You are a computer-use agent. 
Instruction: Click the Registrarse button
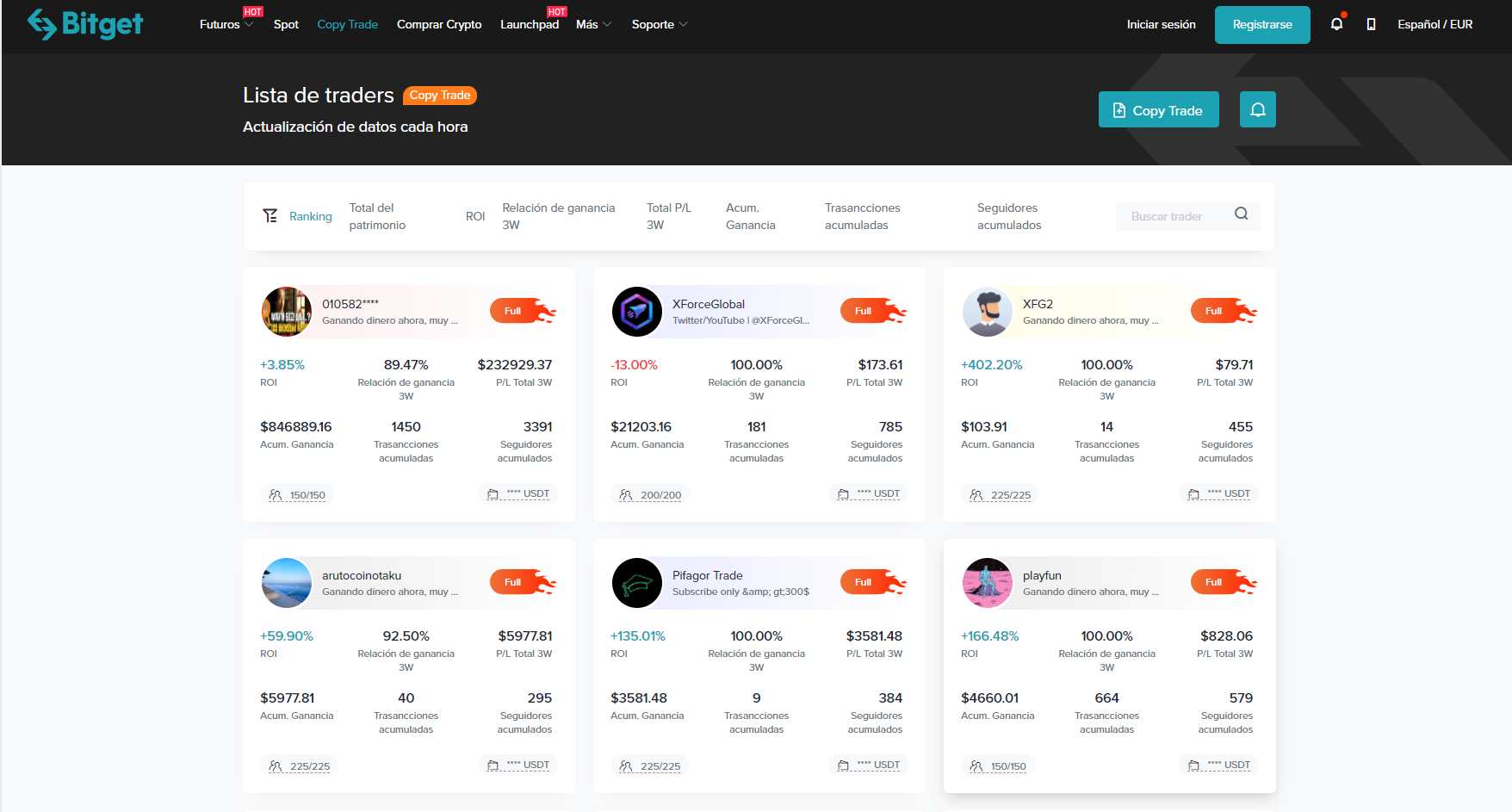point(1262,24)
